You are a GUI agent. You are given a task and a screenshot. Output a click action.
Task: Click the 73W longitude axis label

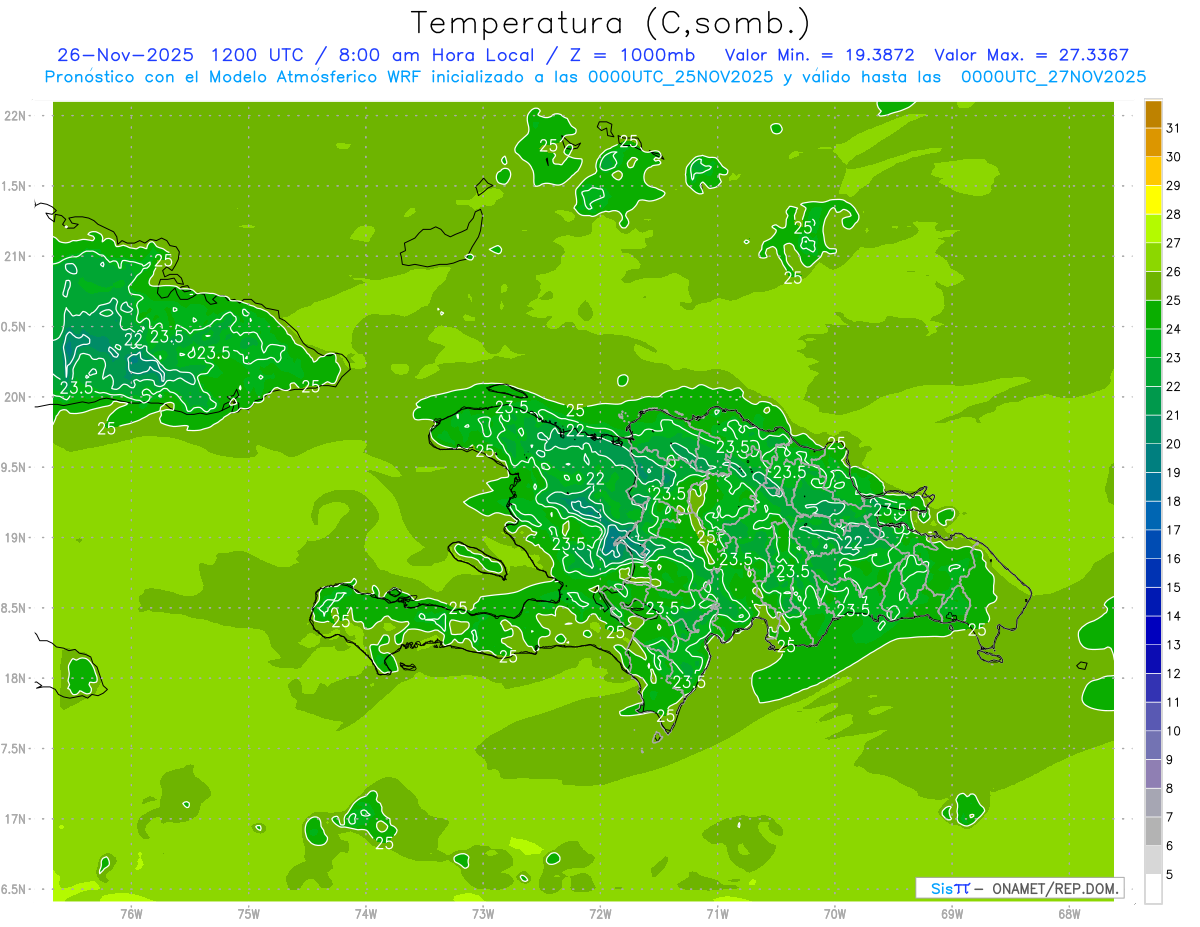coord(483,913)
